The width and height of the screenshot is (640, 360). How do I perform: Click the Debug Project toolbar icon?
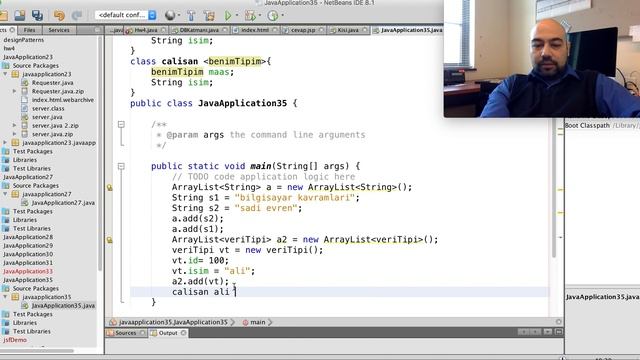[250, 16]
